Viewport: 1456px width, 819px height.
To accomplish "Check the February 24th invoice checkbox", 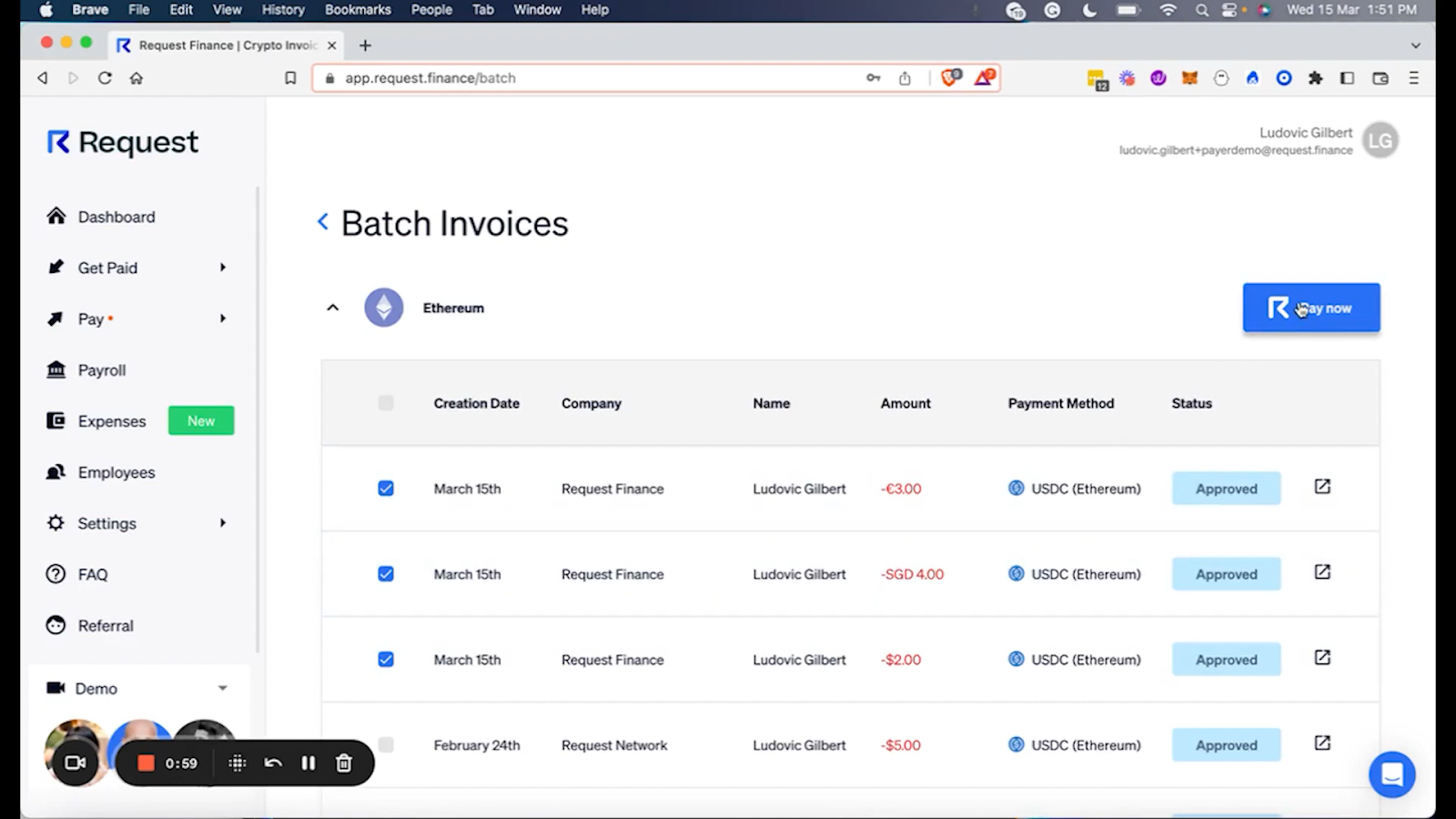I will click(x=386, y=744).
